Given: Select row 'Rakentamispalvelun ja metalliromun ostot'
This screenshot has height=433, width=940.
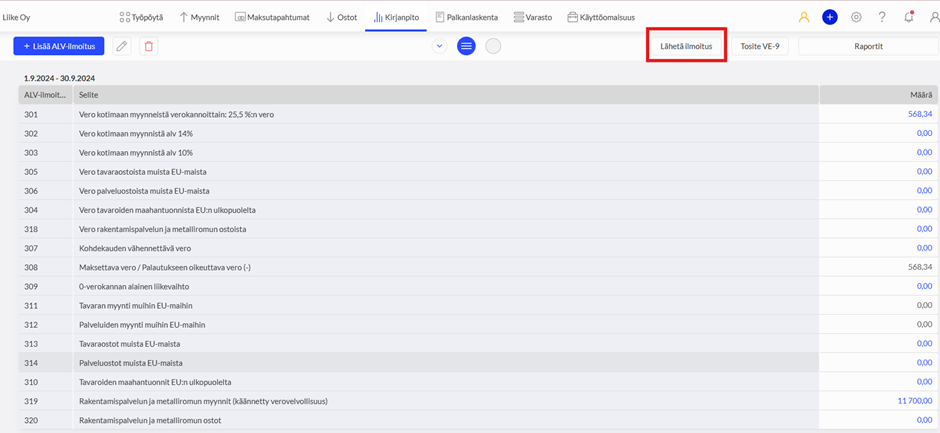Looking at the screenshot, I should point(476,420).
